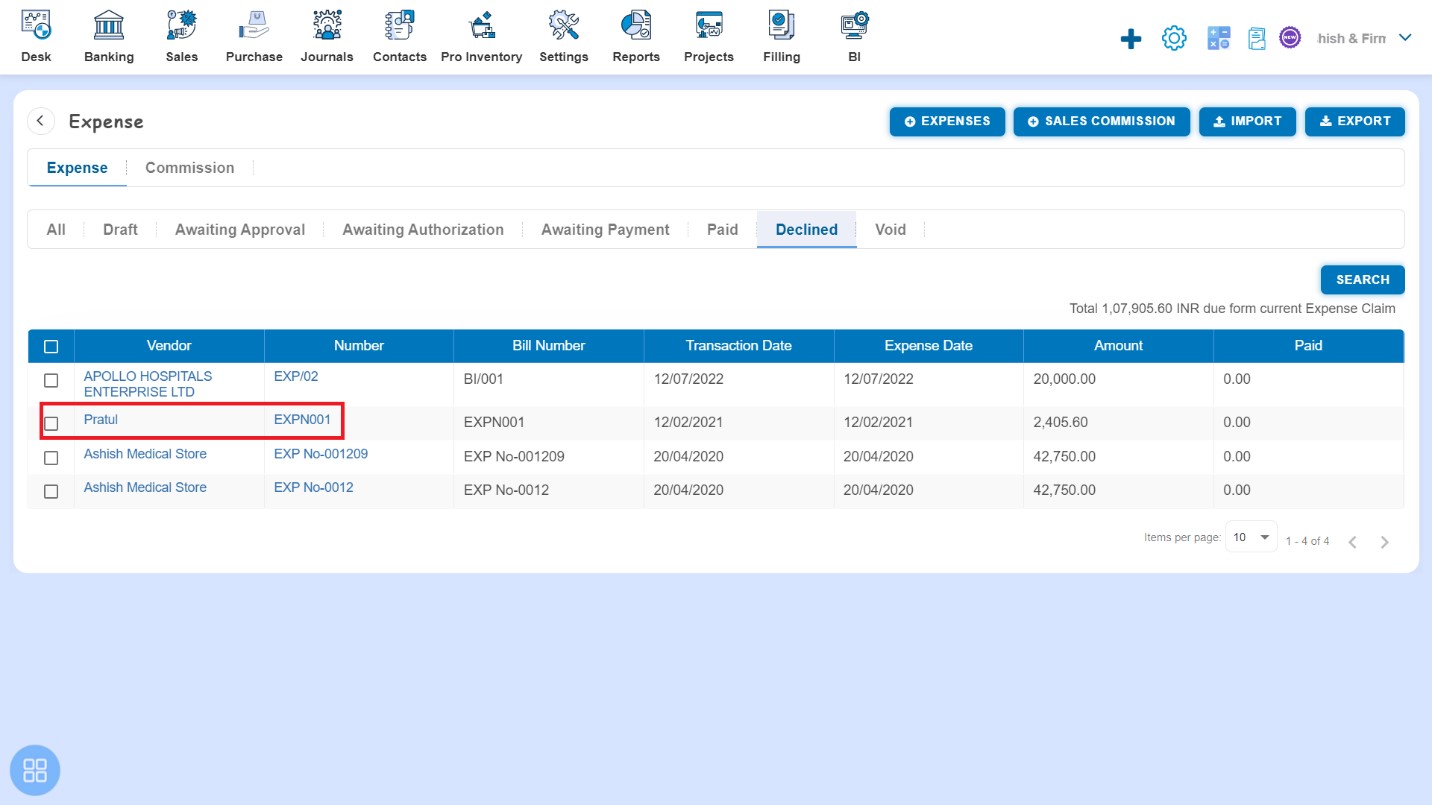Open the app grid launcher button
Image resolution: width=1432 pixels, height=805 pixels.
pyautogui.click(x=35, y=771)
